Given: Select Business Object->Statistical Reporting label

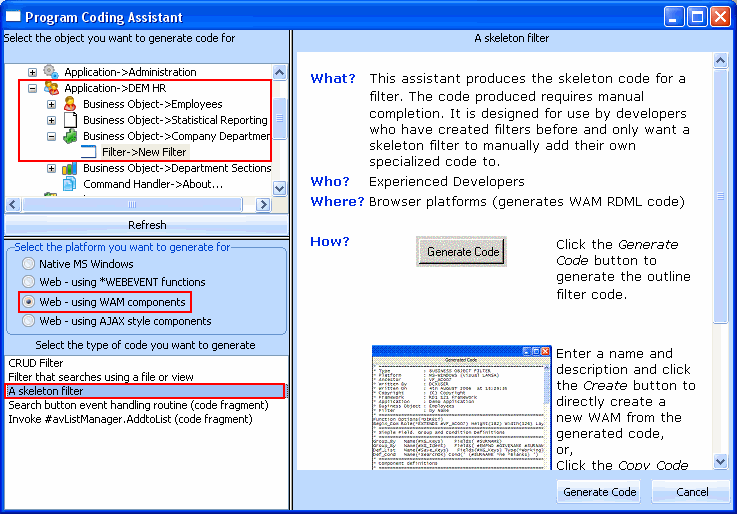Looking at the screenshot, I should point(175,120).
